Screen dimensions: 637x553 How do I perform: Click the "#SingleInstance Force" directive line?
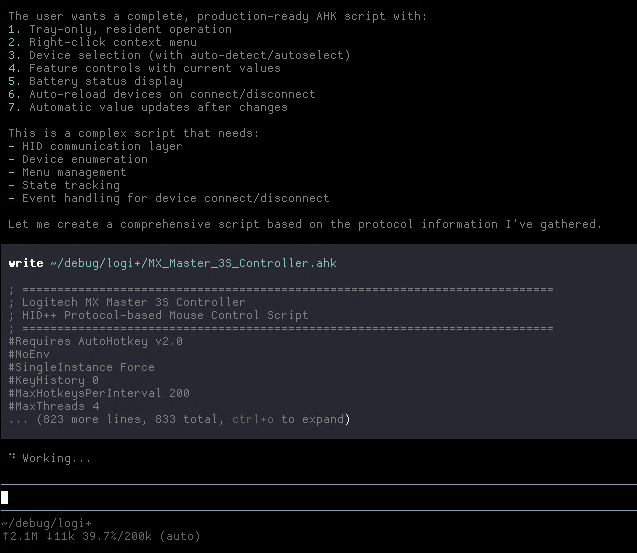(81, 367)
